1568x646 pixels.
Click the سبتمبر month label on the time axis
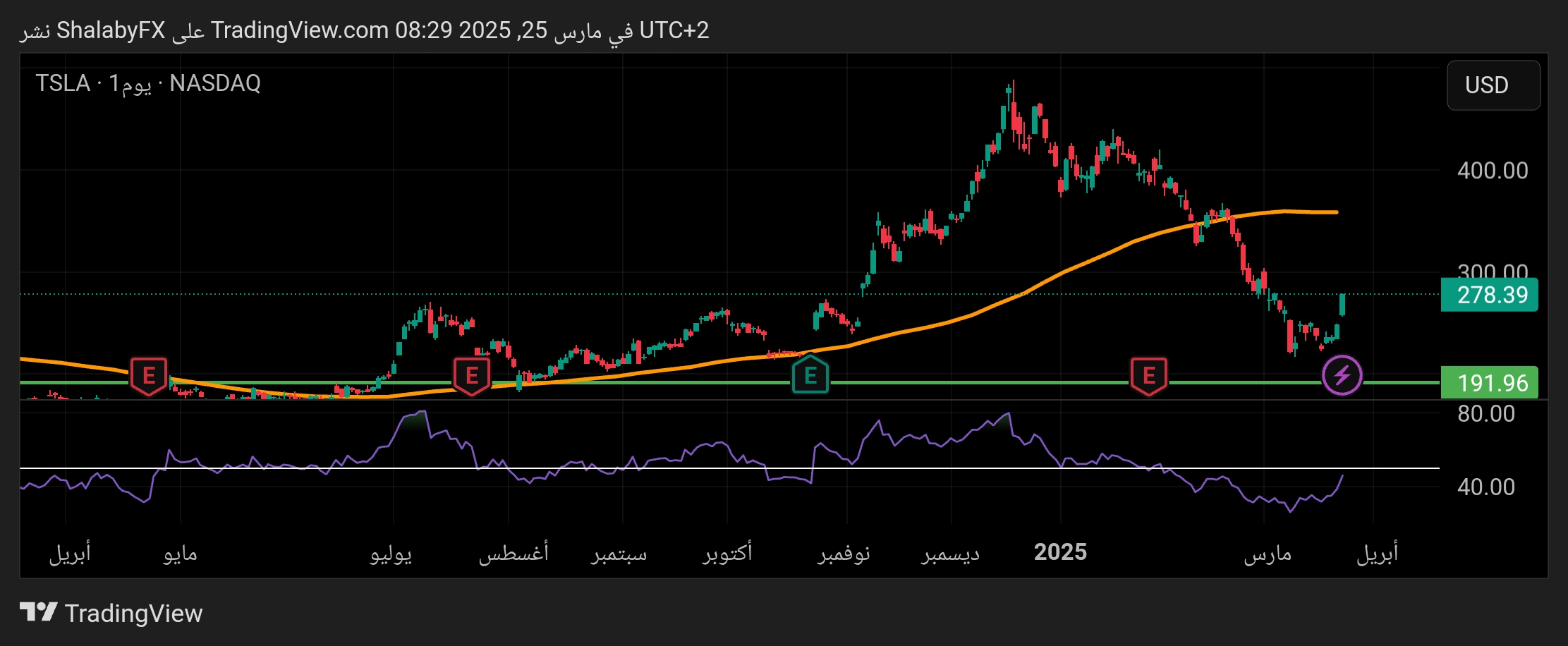619,554
